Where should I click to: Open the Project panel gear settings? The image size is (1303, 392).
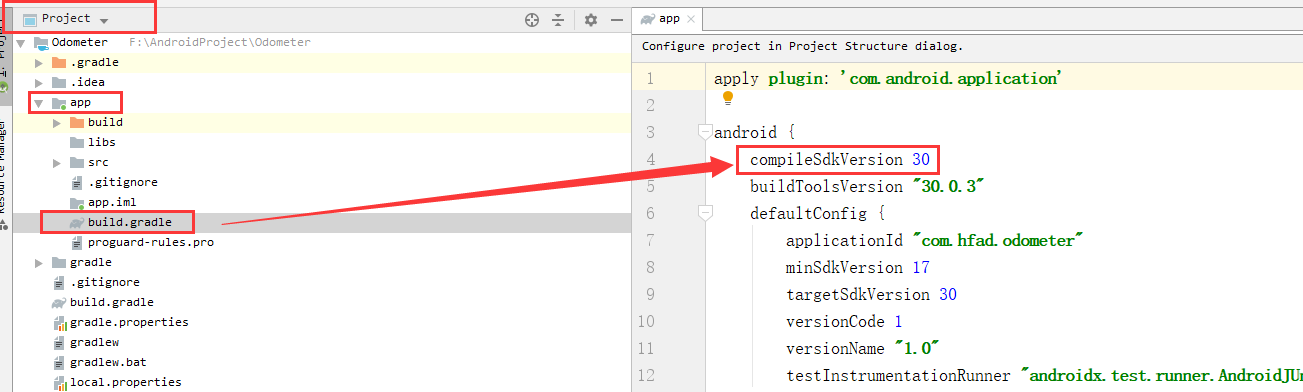pos(590,20)
